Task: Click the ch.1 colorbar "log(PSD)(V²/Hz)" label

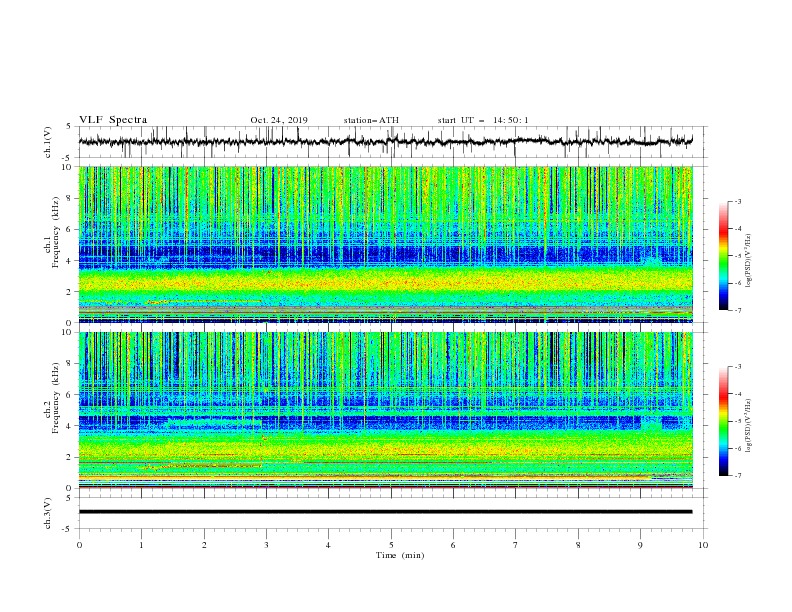Action: (749, 261)
